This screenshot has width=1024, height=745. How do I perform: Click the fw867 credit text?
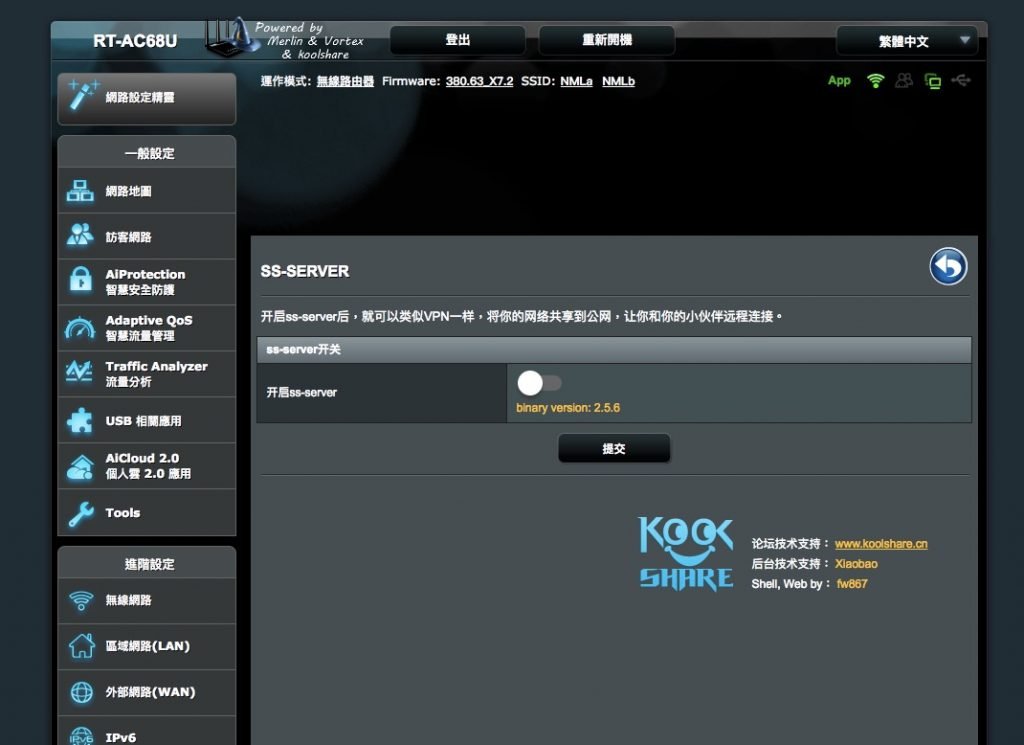[852, 584]
